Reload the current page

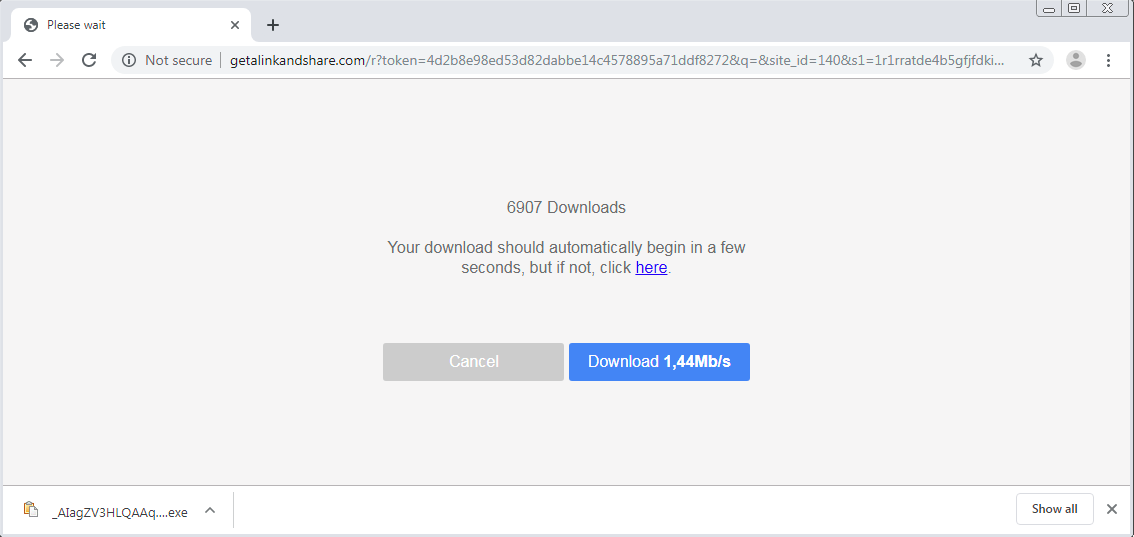pos(89,60)
